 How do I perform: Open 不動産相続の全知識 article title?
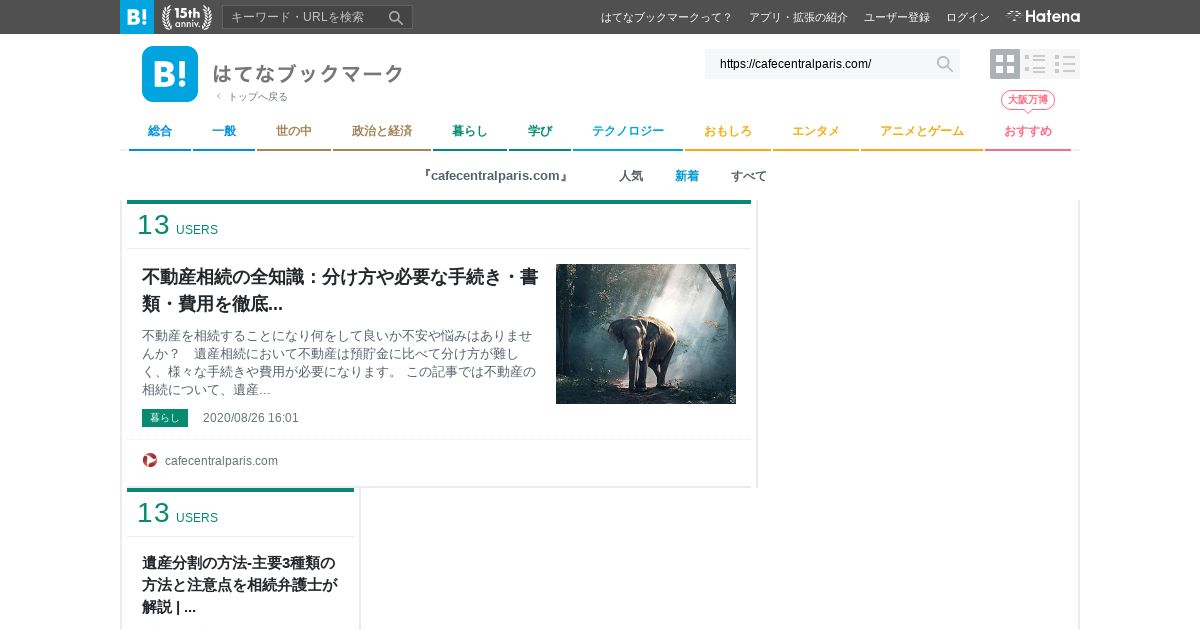coord(339,290)
